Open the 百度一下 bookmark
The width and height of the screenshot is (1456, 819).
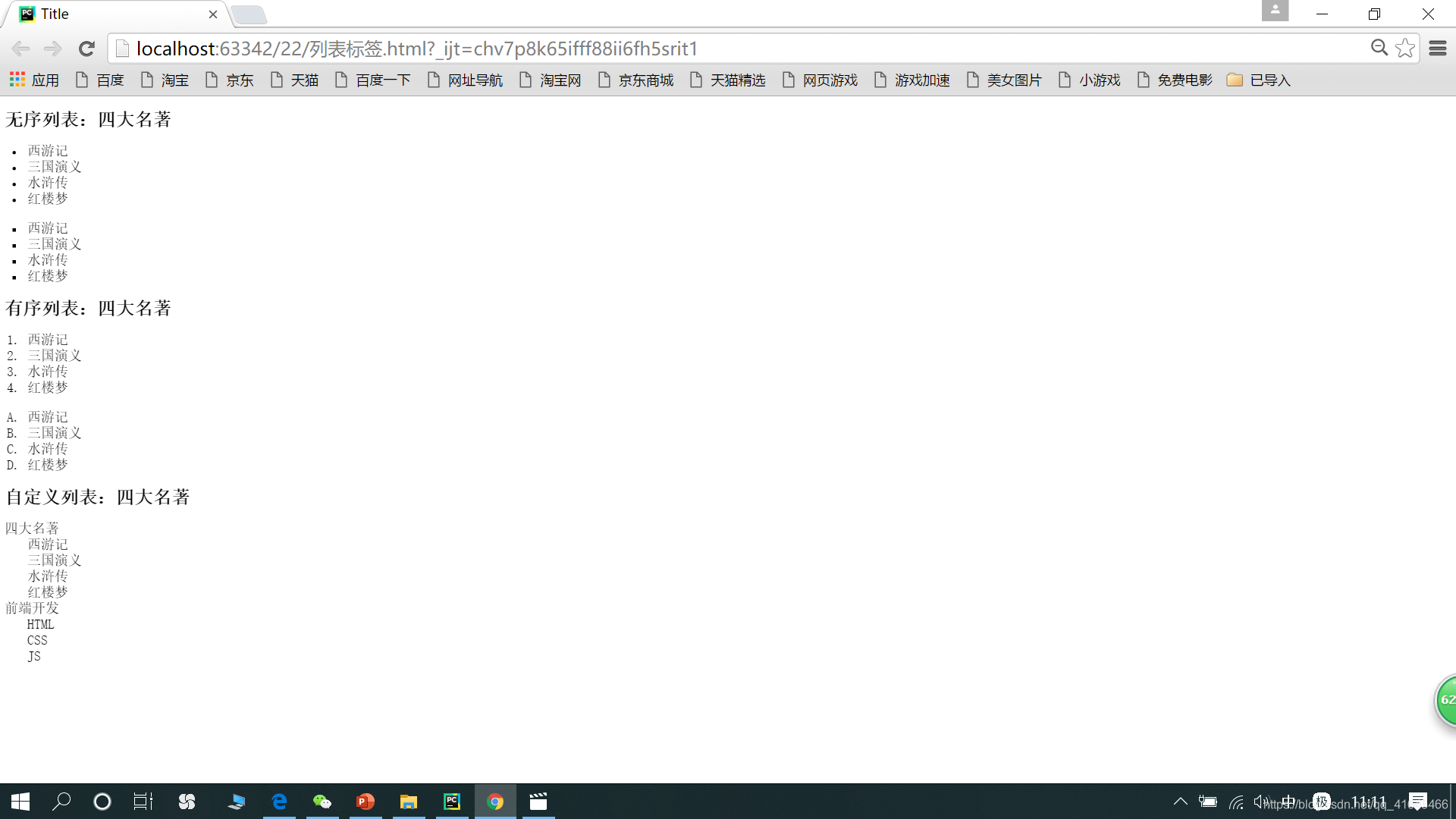(x=372, y=80)
